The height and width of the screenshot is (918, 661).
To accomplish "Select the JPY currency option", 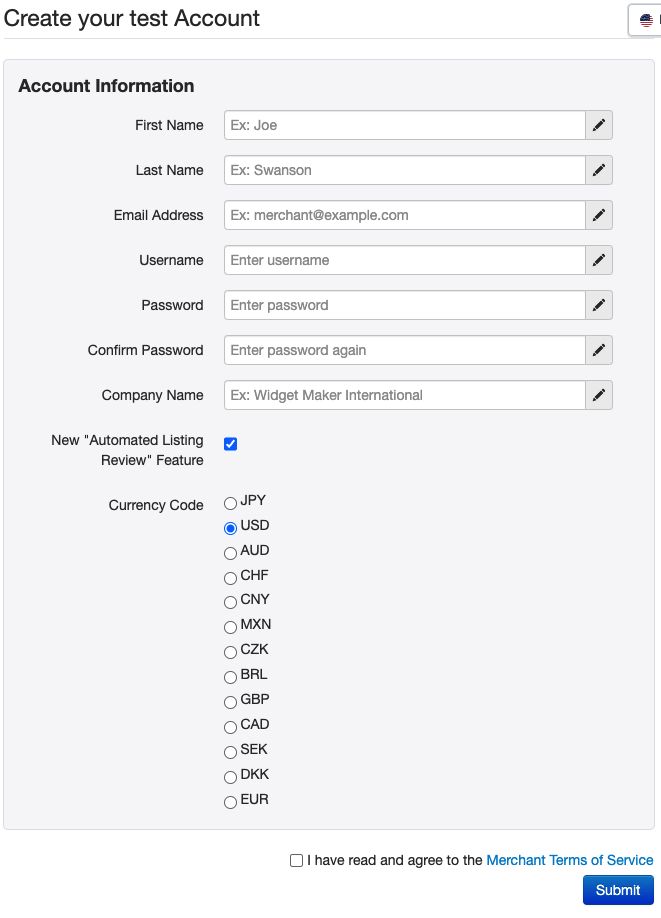I will [x=230, y=503].
